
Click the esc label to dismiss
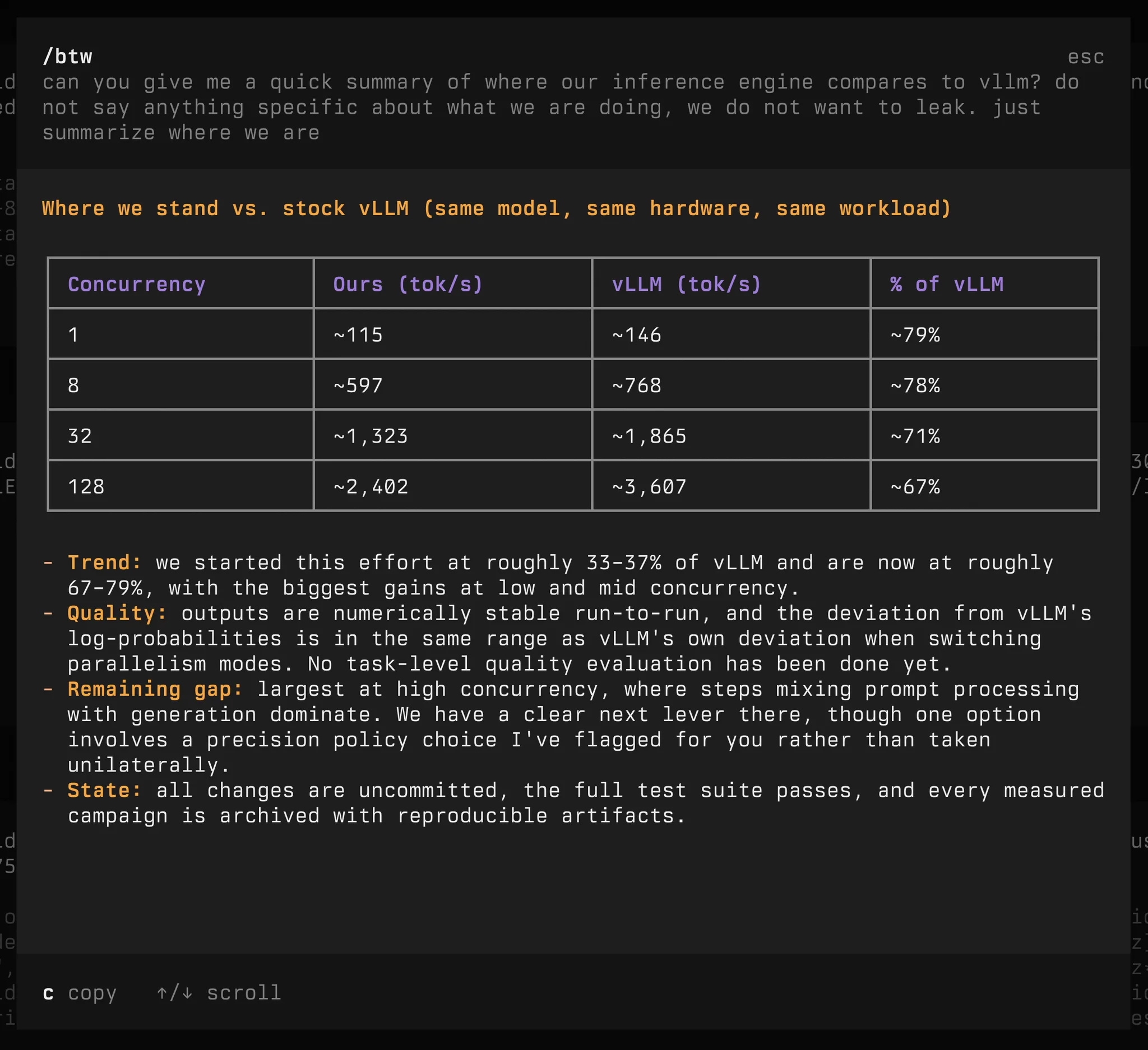point(1085,57)
